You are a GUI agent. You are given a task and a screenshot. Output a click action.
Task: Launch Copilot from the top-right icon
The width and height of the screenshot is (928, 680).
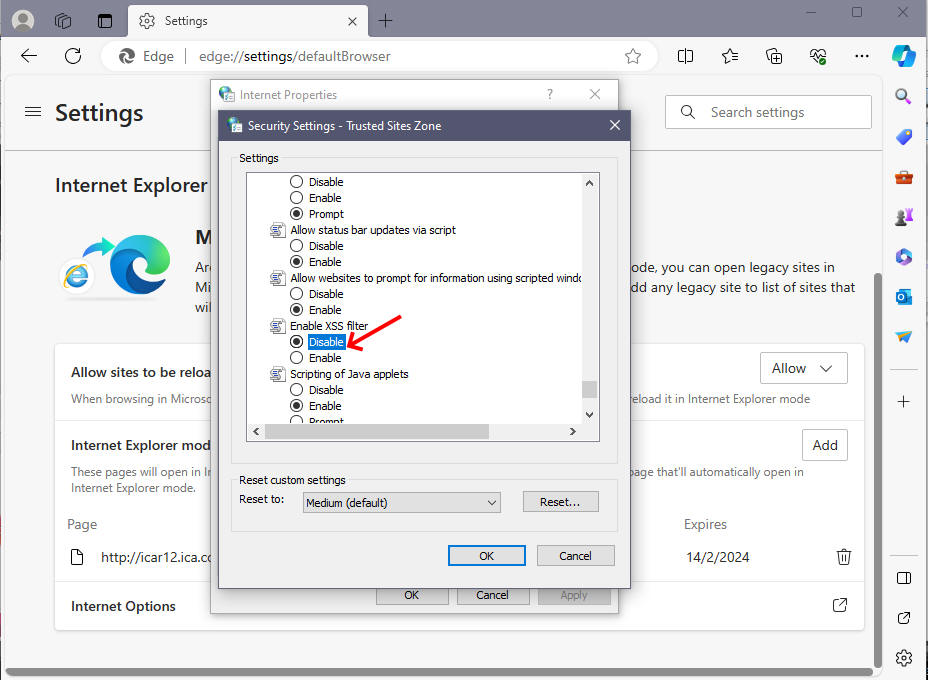coord(904,56)
